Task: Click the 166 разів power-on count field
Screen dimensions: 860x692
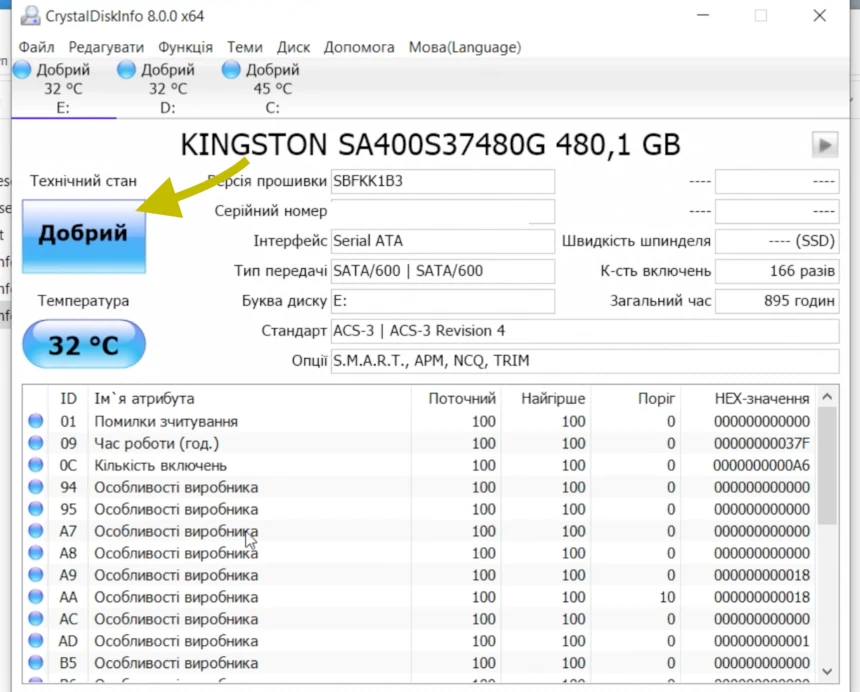Action: (777, 271)
